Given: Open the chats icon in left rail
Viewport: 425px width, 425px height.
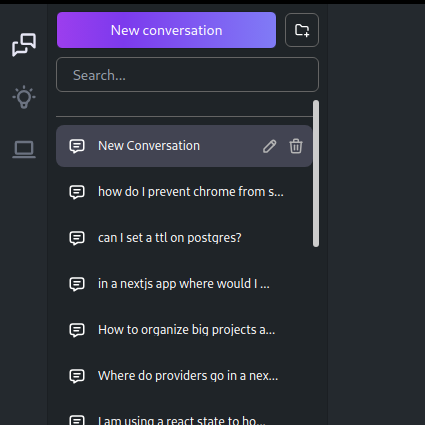Looking at the screenshot, I should (24, 45).
